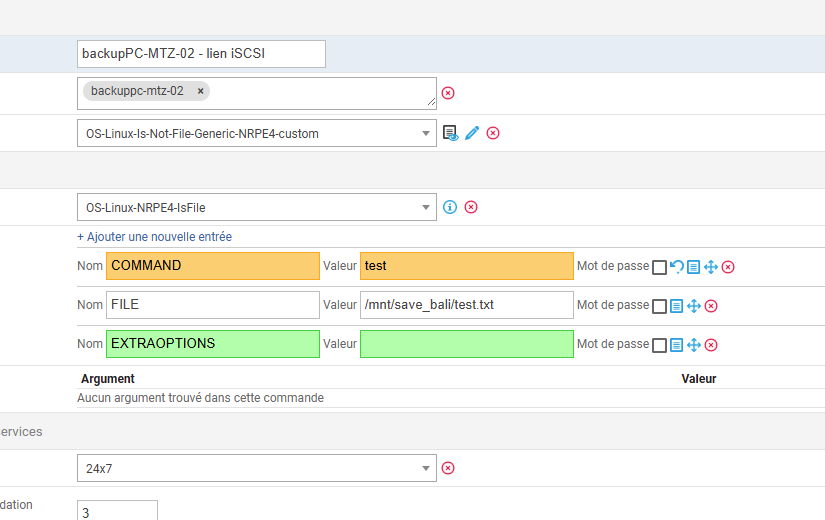Toggle password checkbox for EXTRAOPTIONS macro
This screenshot has width=825, height=520.
(659, 345)
